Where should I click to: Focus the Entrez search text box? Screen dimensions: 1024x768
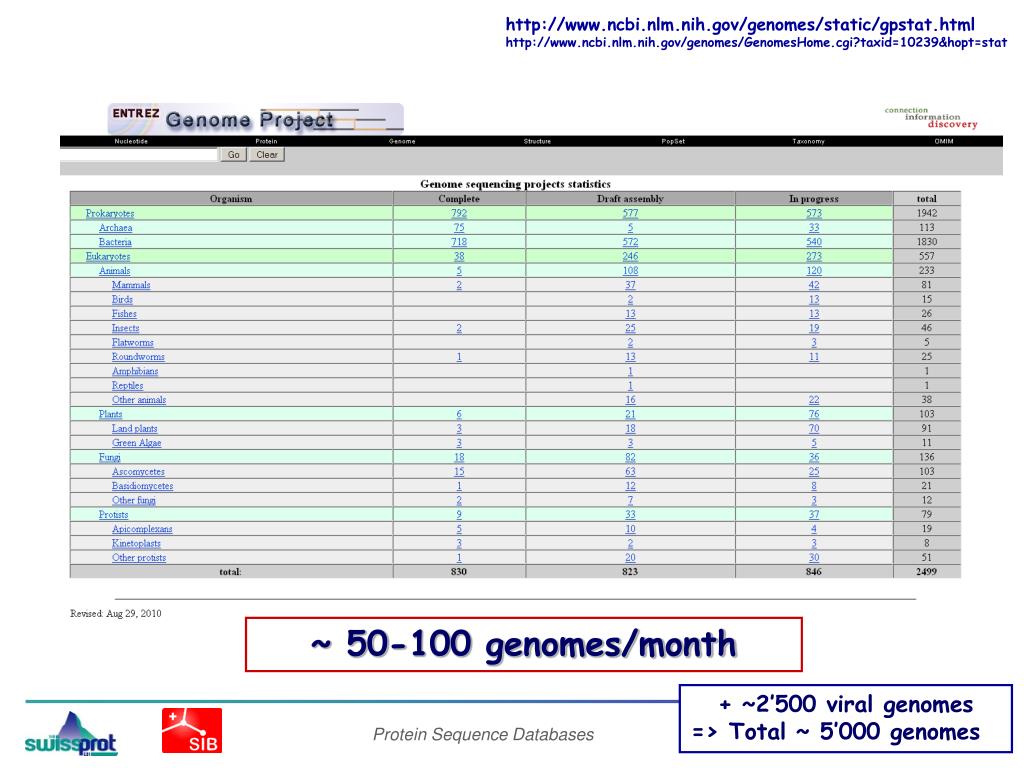[x=139, y=155]
